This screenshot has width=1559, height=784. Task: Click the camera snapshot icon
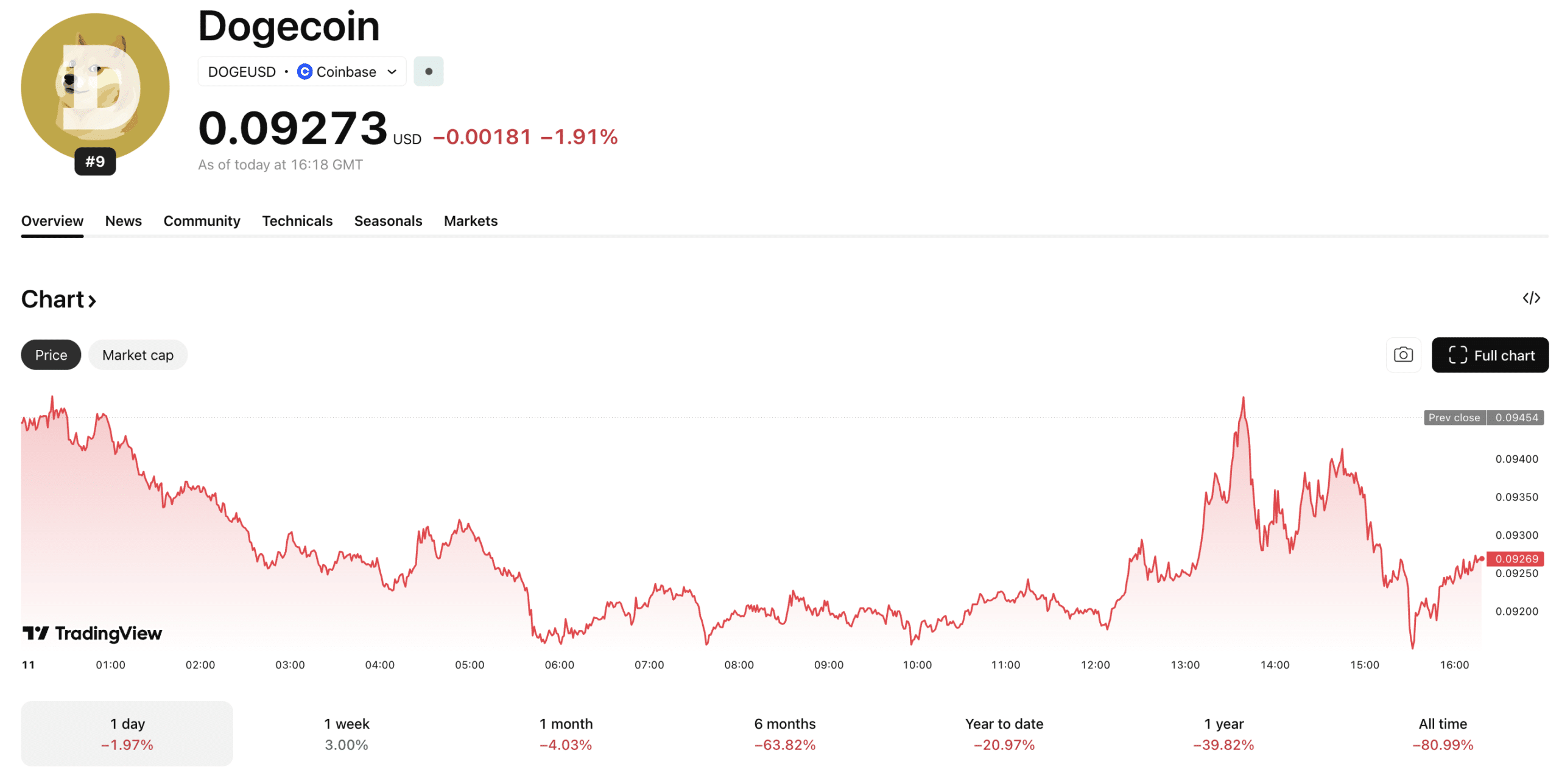(x=1402, y=355)
